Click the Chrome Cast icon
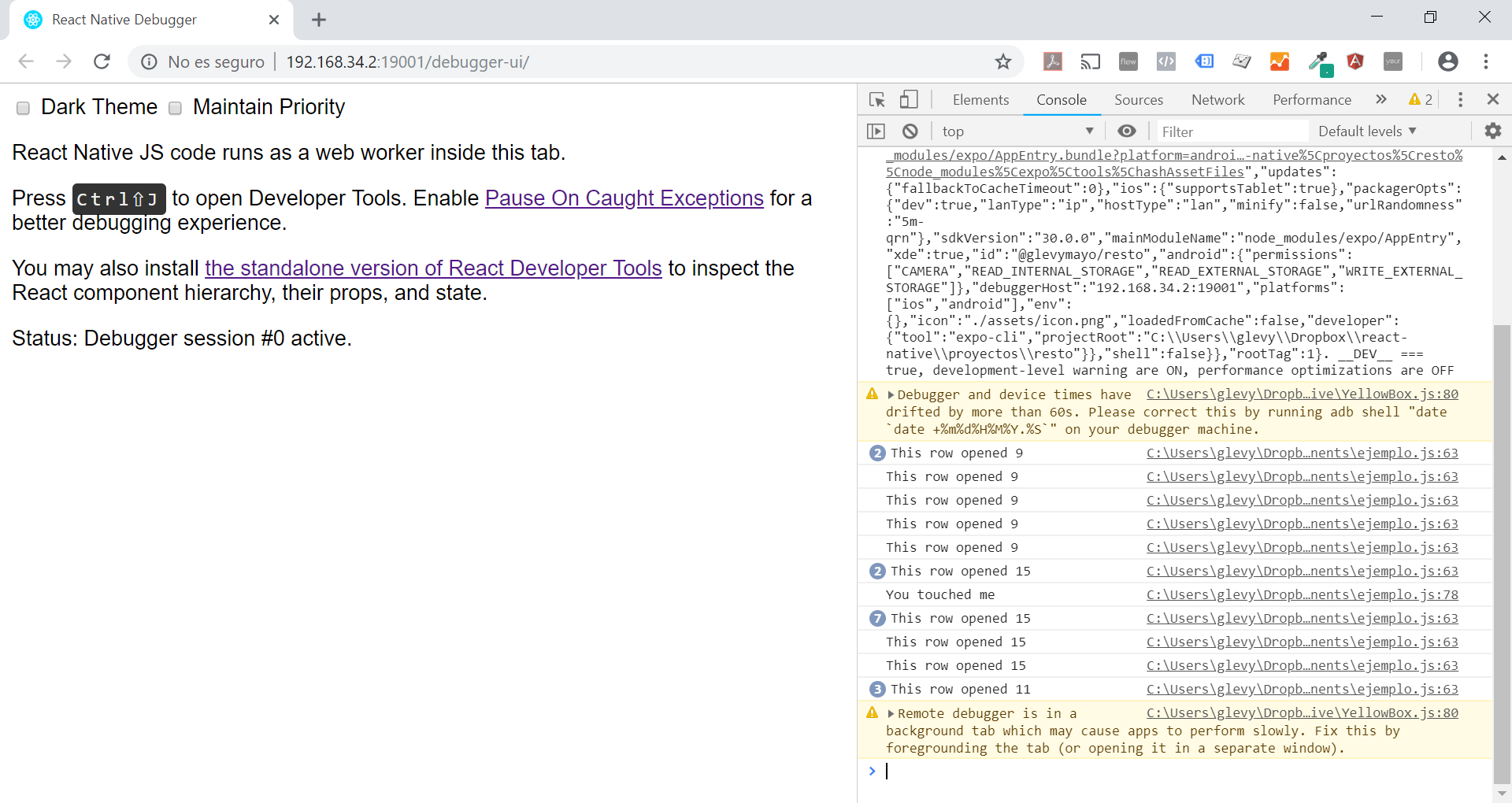 pyautogui.click(x=1090, y=61)
